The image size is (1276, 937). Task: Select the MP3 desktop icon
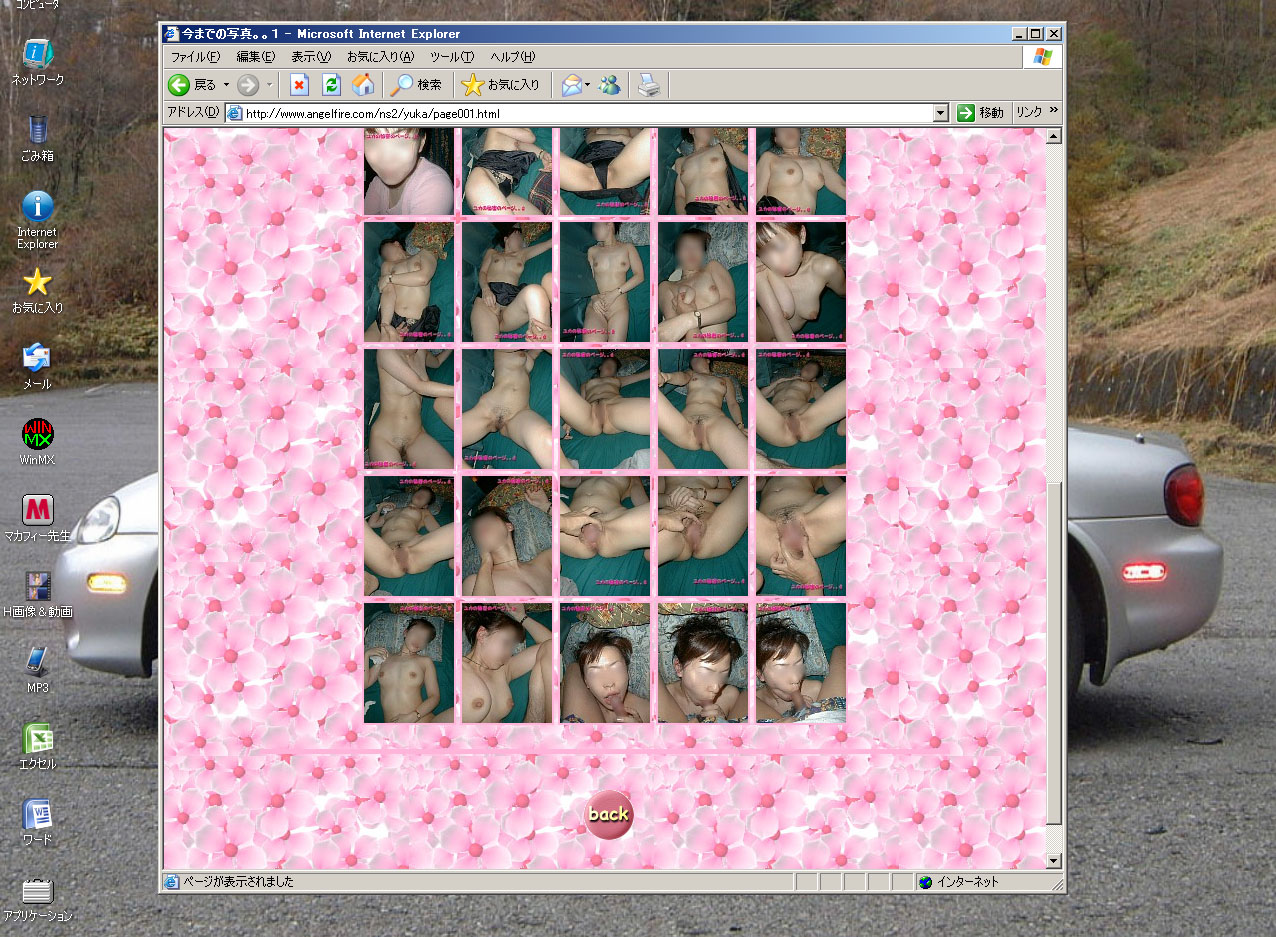click(37, 662)
